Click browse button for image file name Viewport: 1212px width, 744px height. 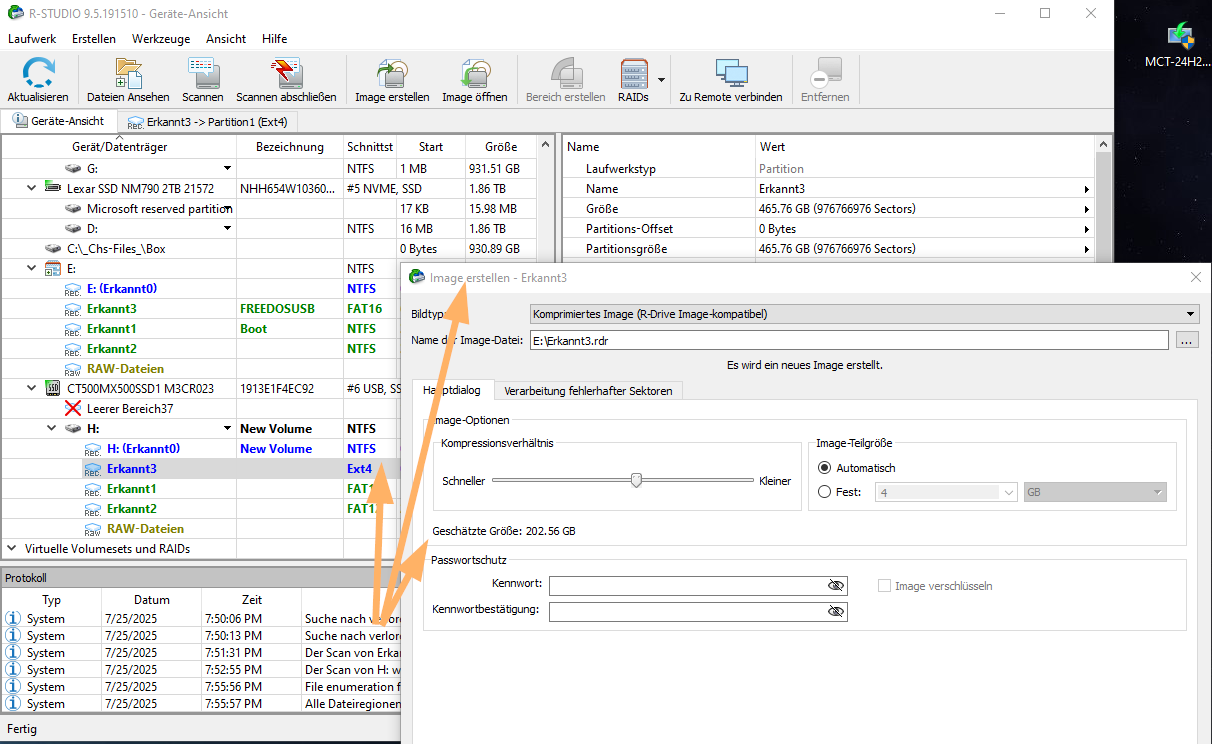pyautogui.click(x=1186, y=340)
